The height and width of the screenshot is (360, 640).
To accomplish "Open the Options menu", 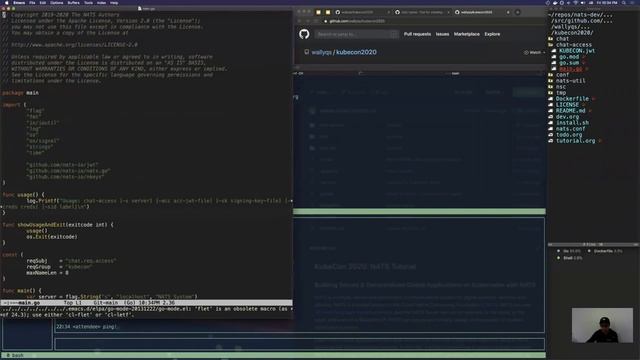I will coord(57,2).
